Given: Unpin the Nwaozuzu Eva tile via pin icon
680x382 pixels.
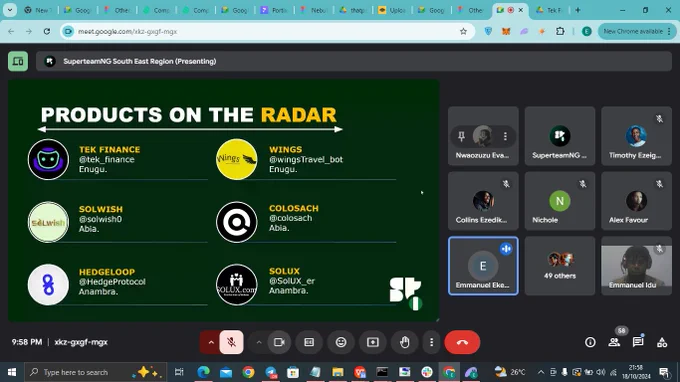Looking at the screenshot, I should pos(461,136).
